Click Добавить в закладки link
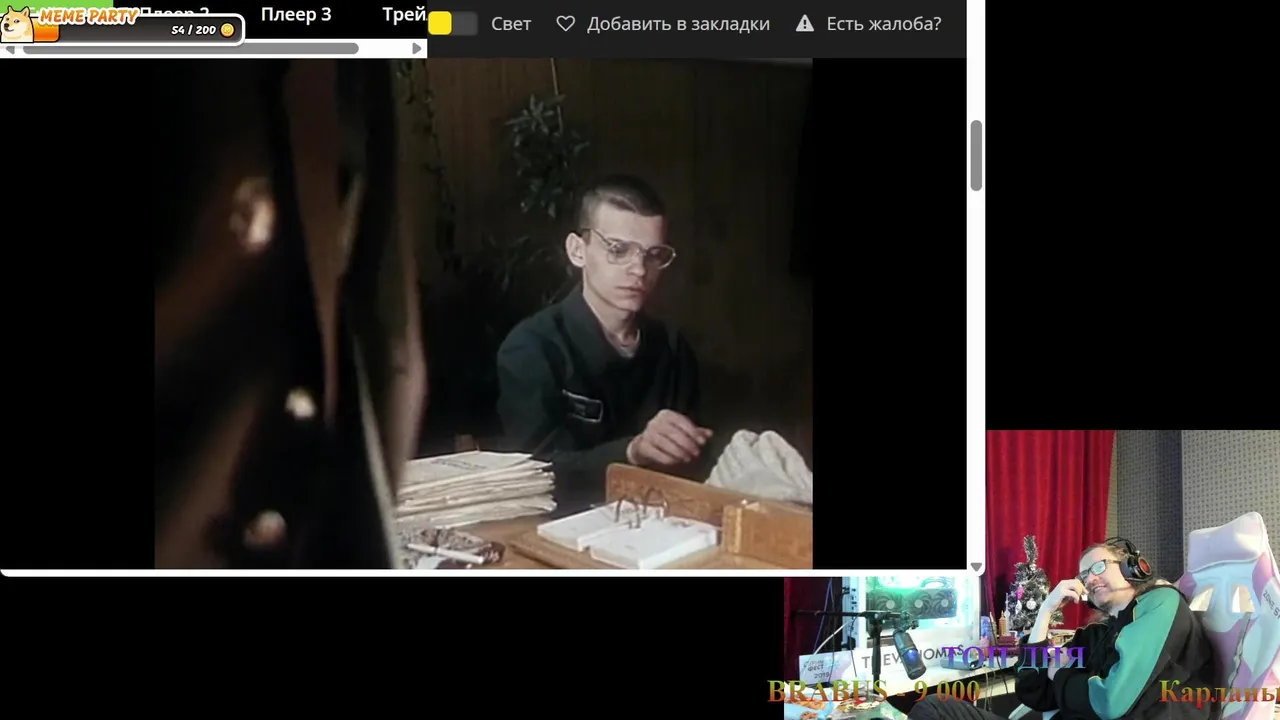 pos(678,24)
